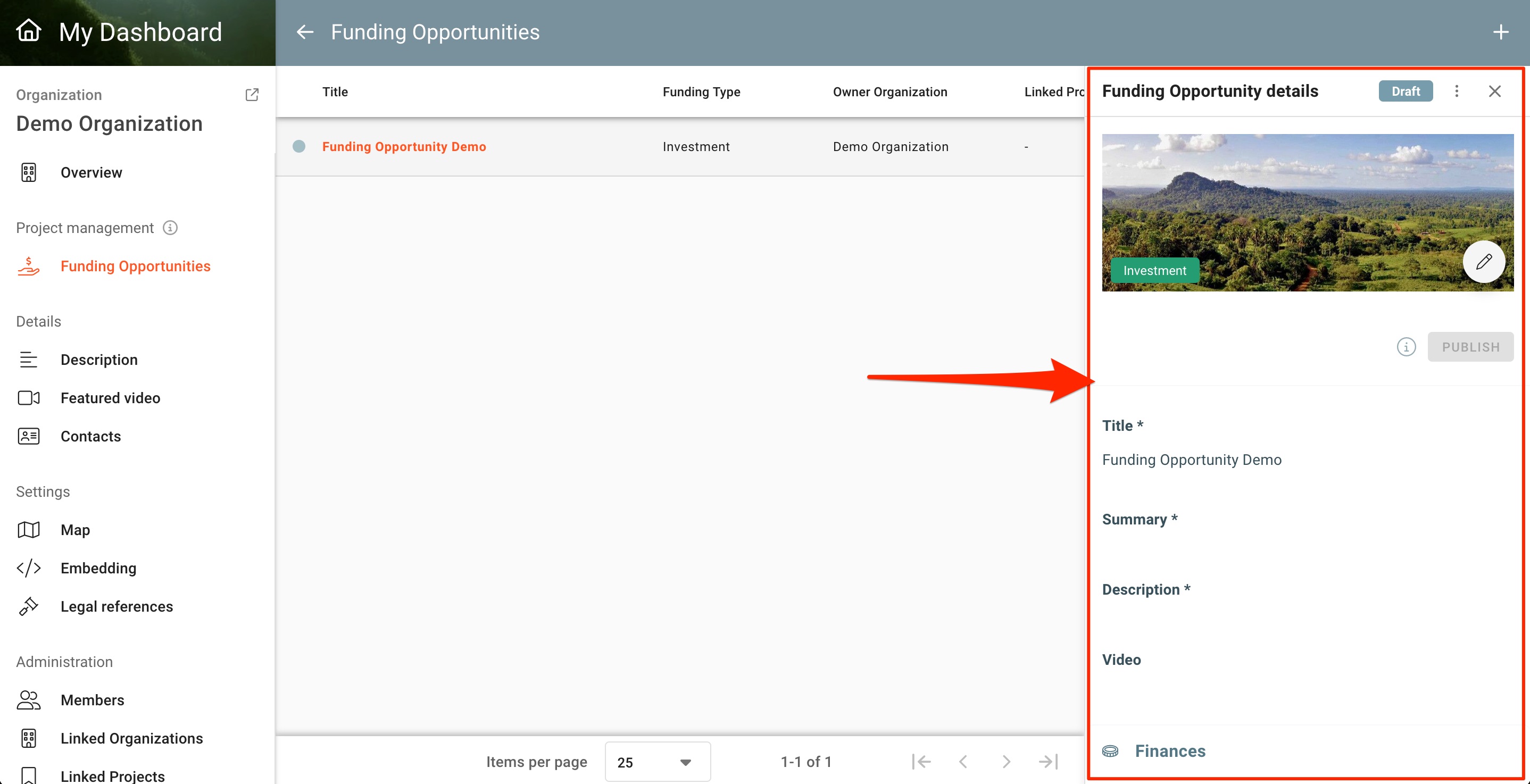1530x784 pixels.
Task: Open the three-dot menu in details panel
Action: click(x=1457, y=91)
